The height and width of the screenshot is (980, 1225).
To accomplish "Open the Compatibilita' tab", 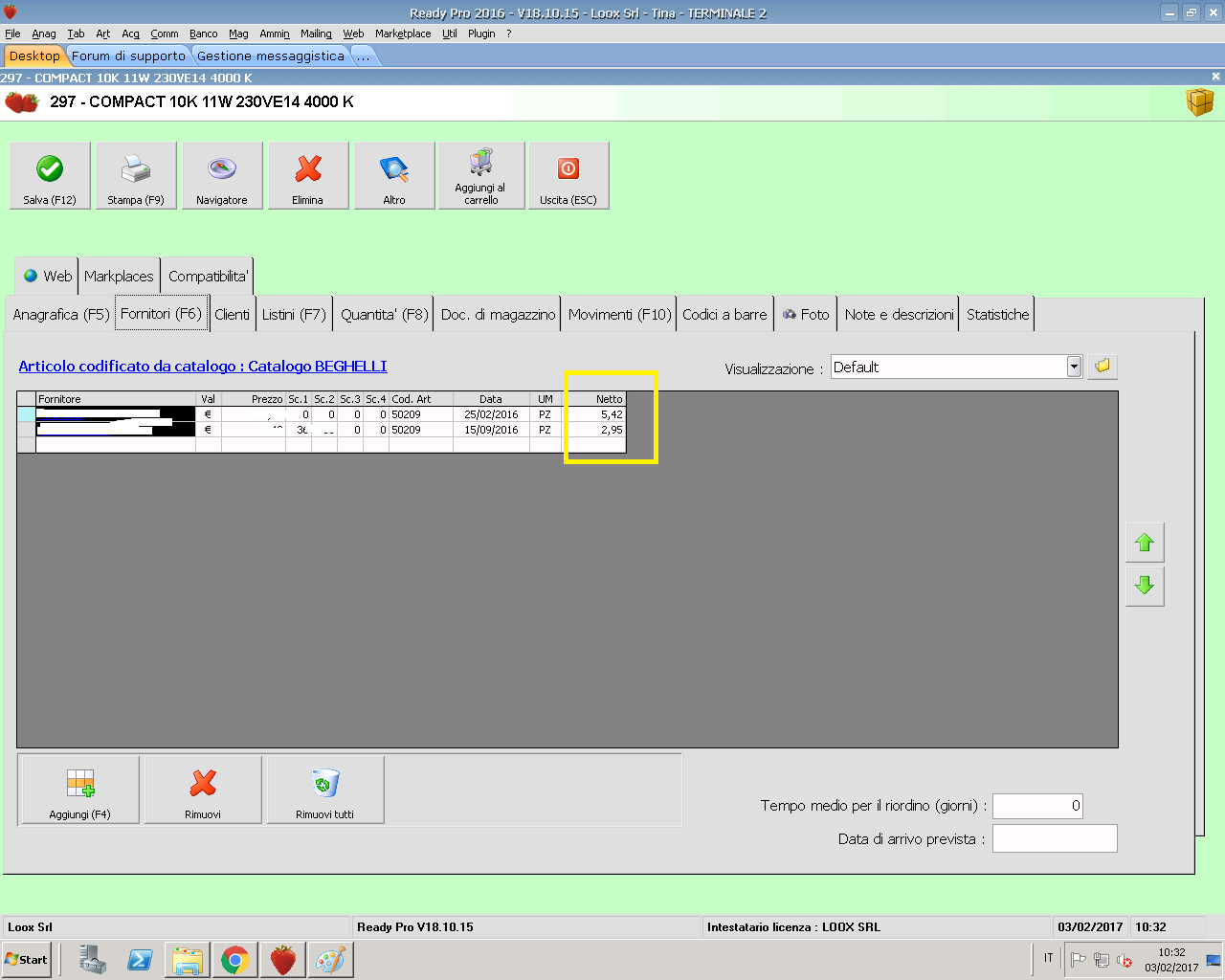I will pos(208,276).
